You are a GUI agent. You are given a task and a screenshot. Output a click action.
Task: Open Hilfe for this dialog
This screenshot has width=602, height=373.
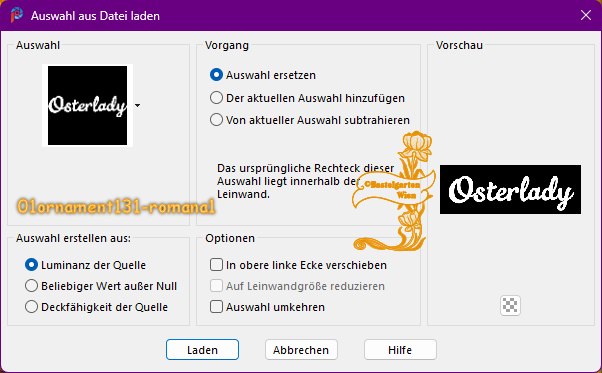pos(400,350)
